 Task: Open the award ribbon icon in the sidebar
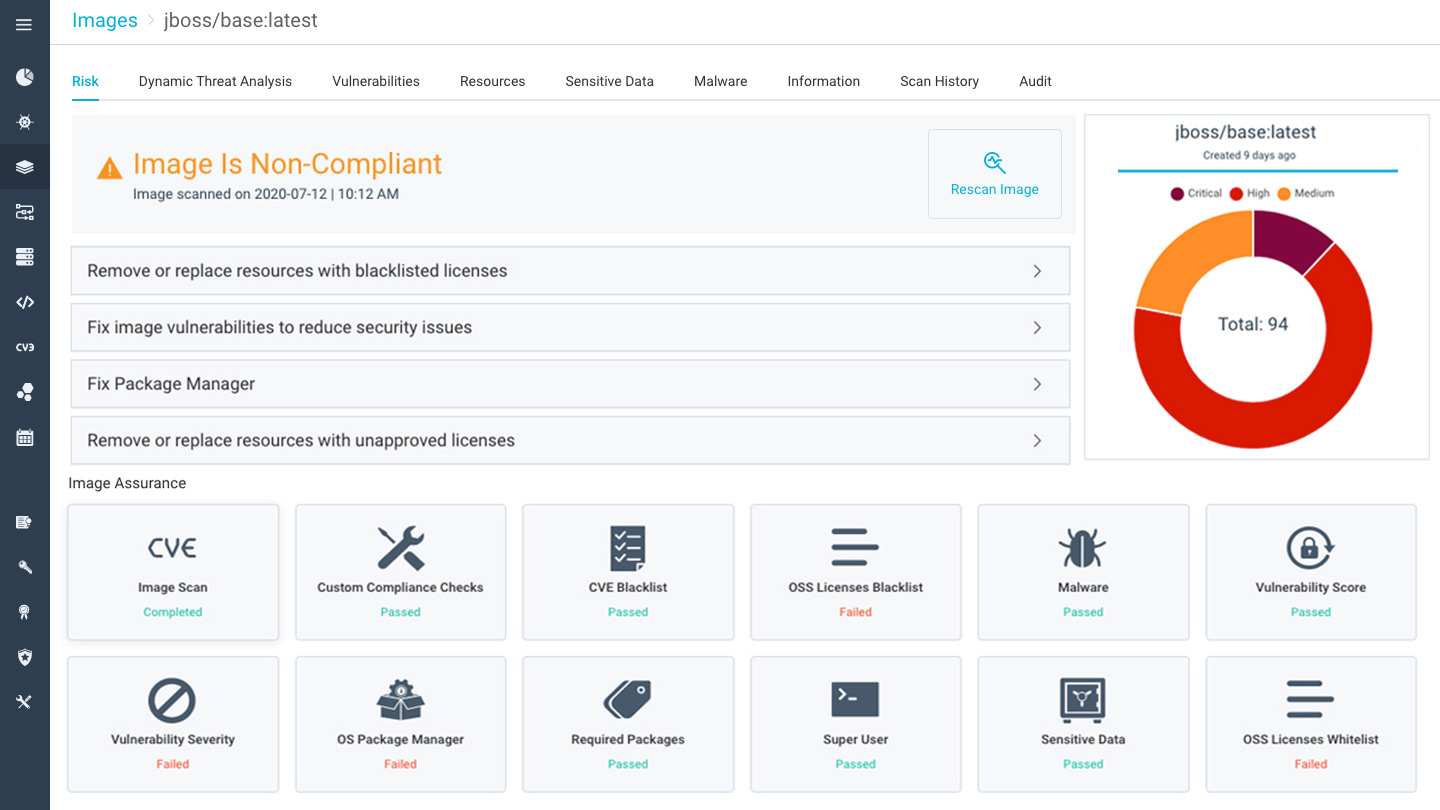24,612
